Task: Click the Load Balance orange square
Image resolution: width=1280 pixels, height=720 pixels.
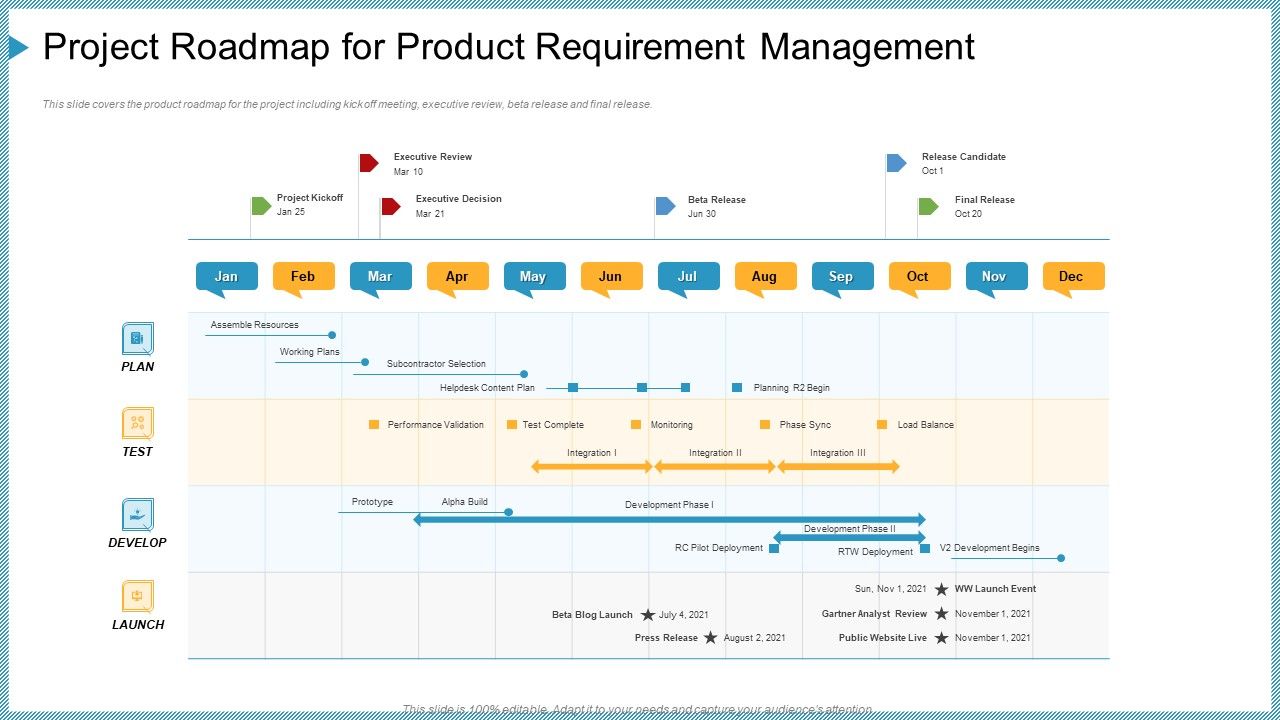Action: 882,425
